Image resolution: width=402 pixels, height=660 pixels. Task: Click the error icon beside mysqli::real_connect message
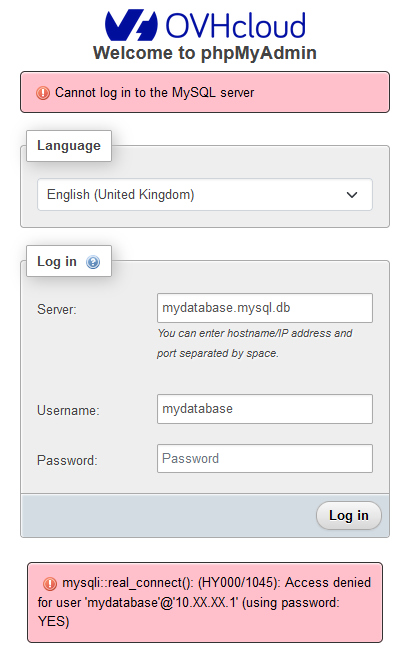[50, 583]
